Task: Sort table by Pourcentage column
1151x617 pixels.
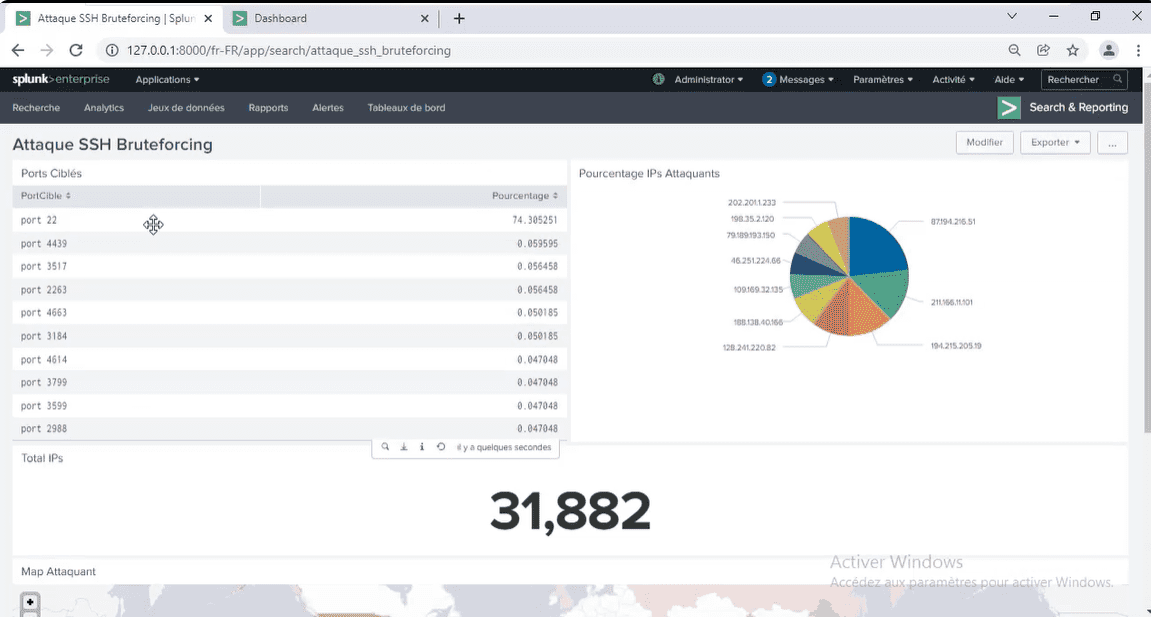Action: (x=525, y=196)
